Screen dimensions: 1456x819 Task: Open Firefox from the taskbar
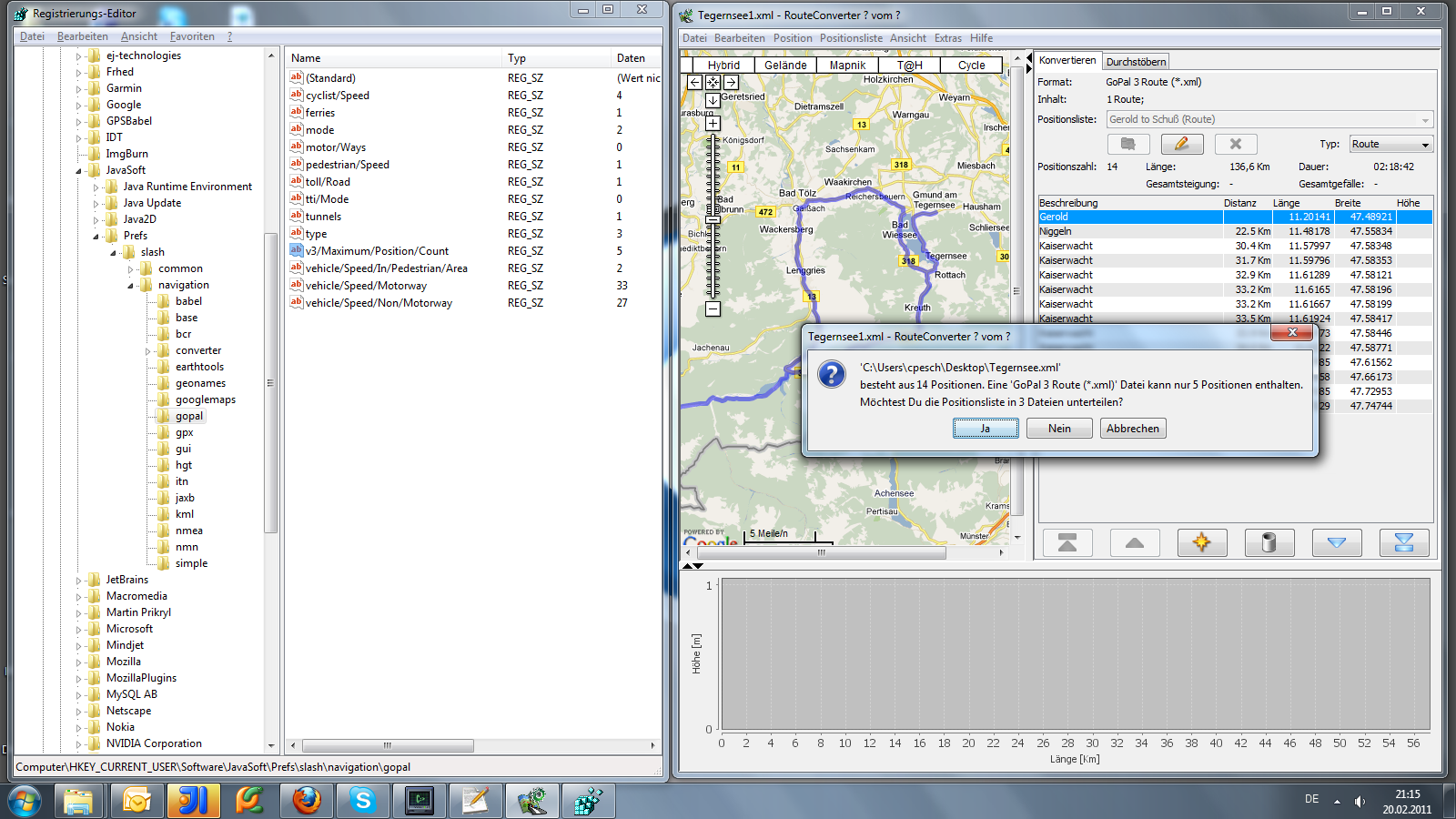[x=307, y=801]
